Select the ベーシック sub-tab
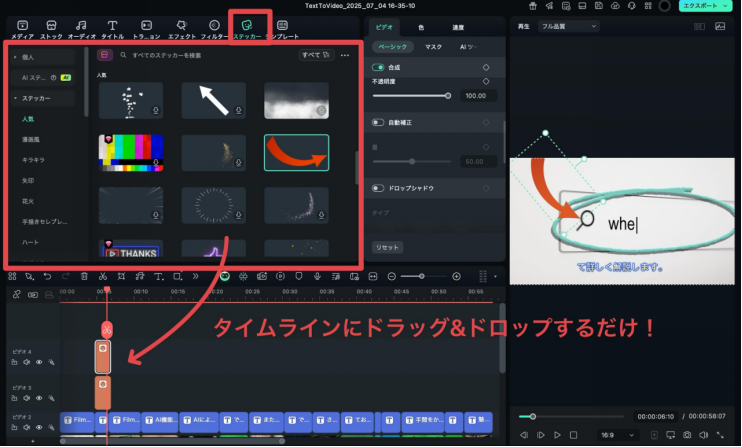 [x=392, y=47]
